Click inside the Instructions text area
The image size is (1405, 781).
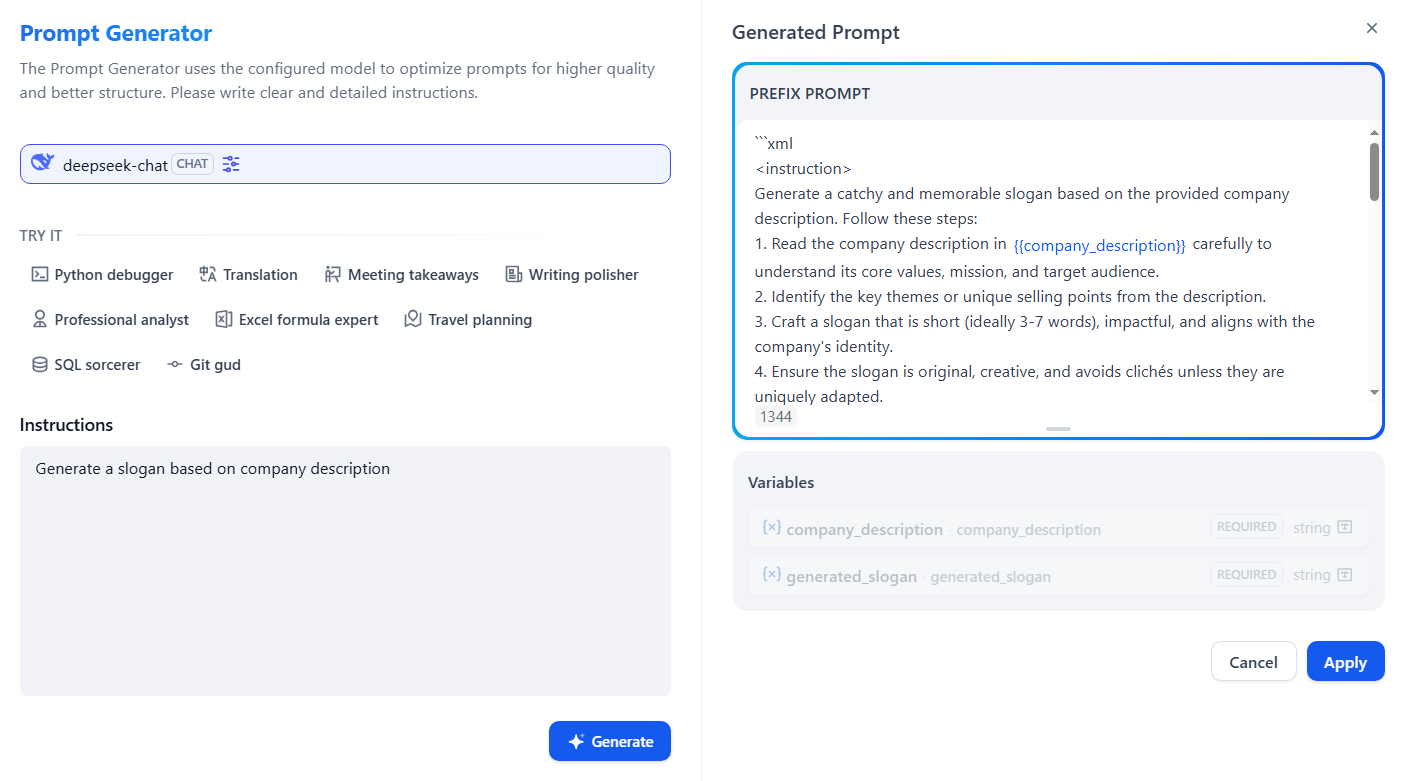(x=345, y=571)
